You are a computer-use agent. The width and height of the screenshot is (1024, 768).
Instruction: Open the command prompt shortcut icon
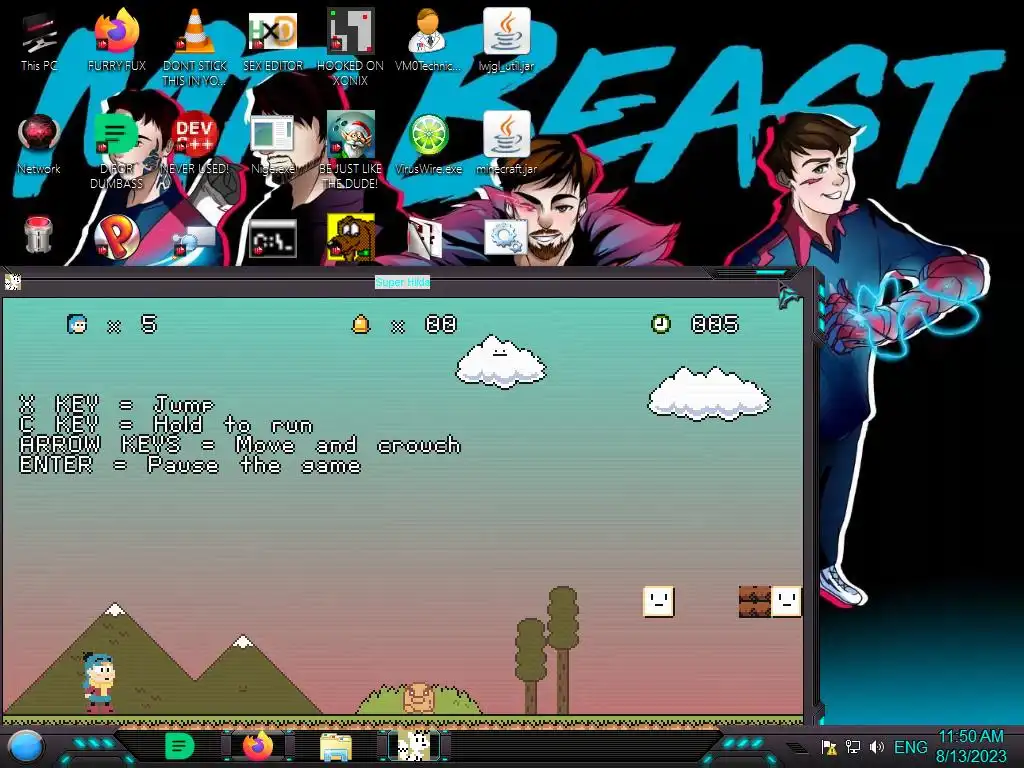(273, 238)
